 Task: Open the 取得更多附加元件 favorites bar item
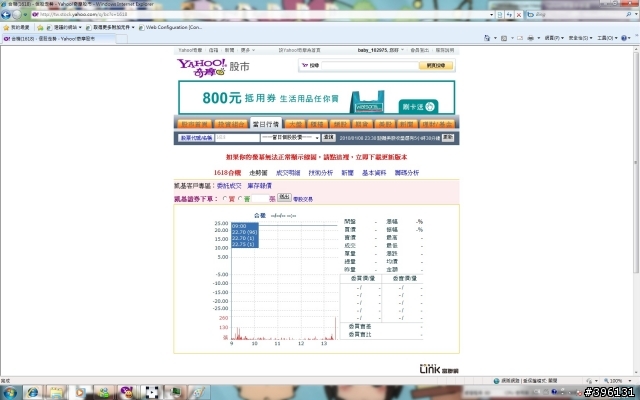(x=110, y=27)
